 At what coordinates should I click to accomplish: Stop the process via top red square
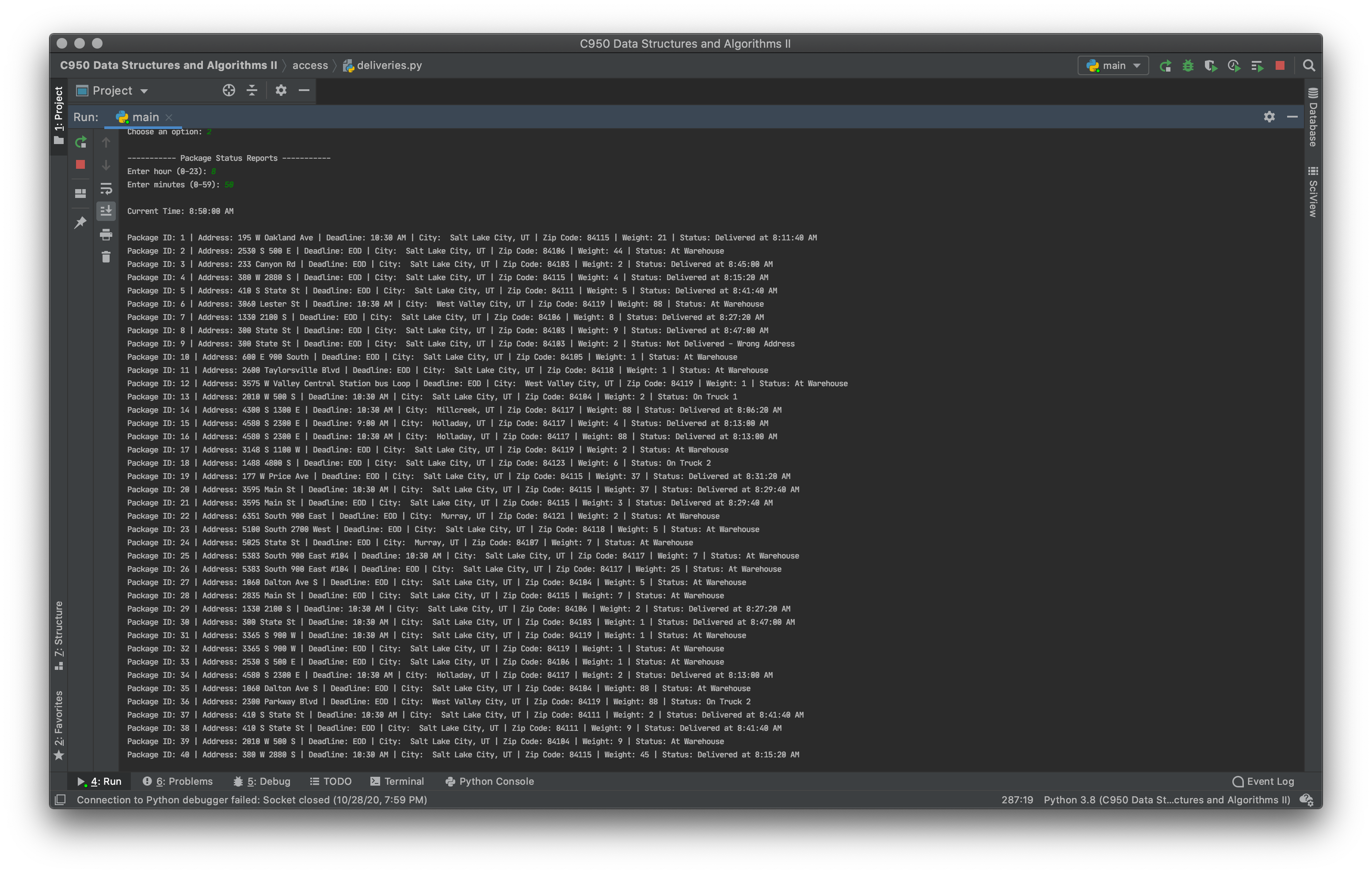tap(1280, 65)
